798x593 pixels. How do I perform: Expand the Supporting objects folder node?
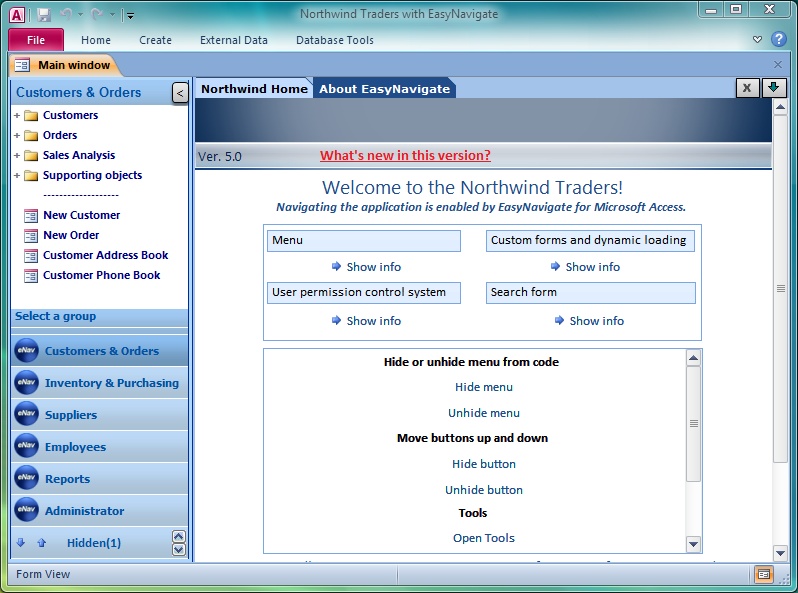17,176
